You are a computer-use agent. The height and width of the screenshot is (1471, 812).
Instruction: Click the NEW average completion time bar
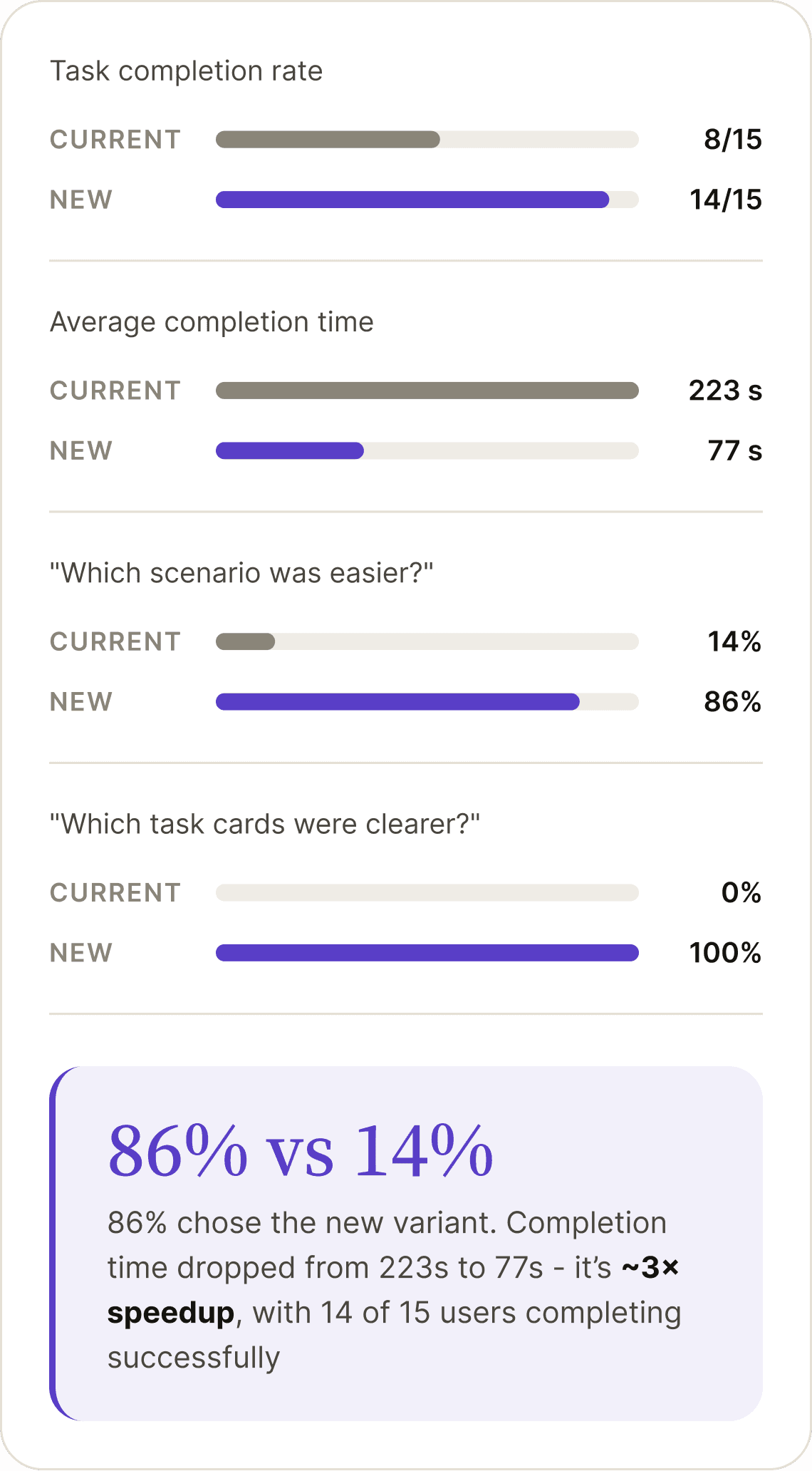[x=427, y=450]
